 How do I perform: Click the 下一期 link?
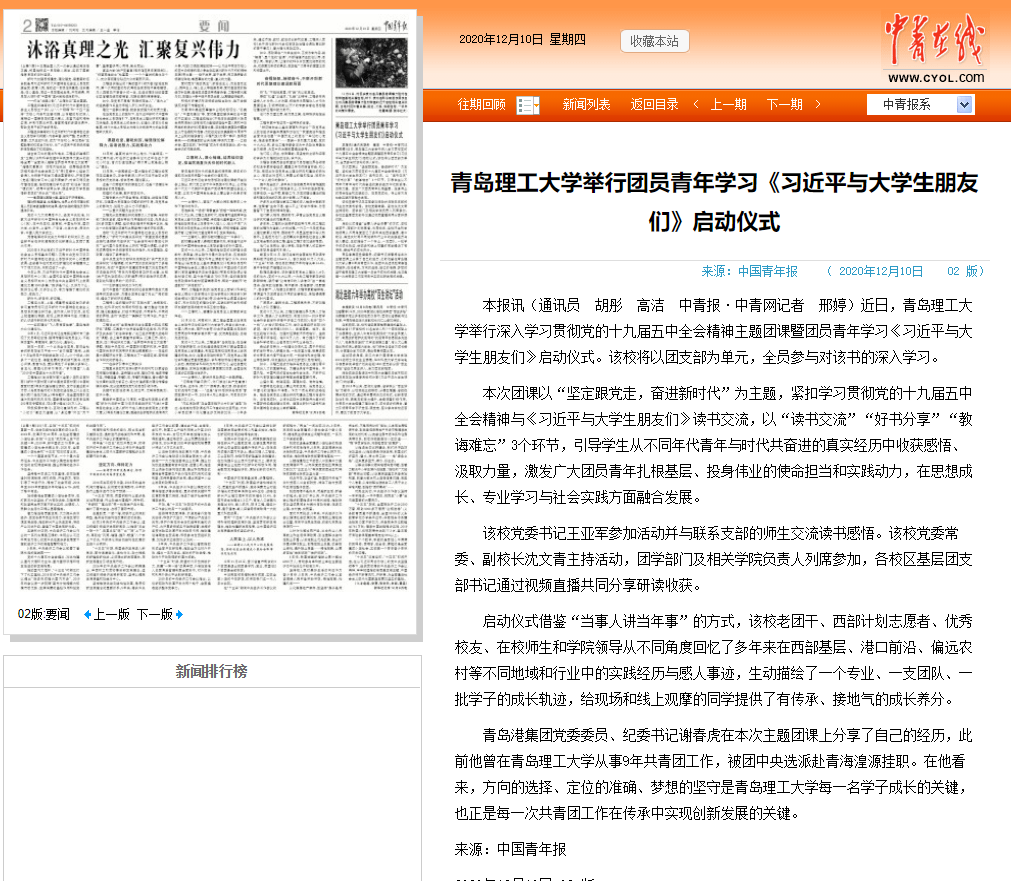[784, 105]
